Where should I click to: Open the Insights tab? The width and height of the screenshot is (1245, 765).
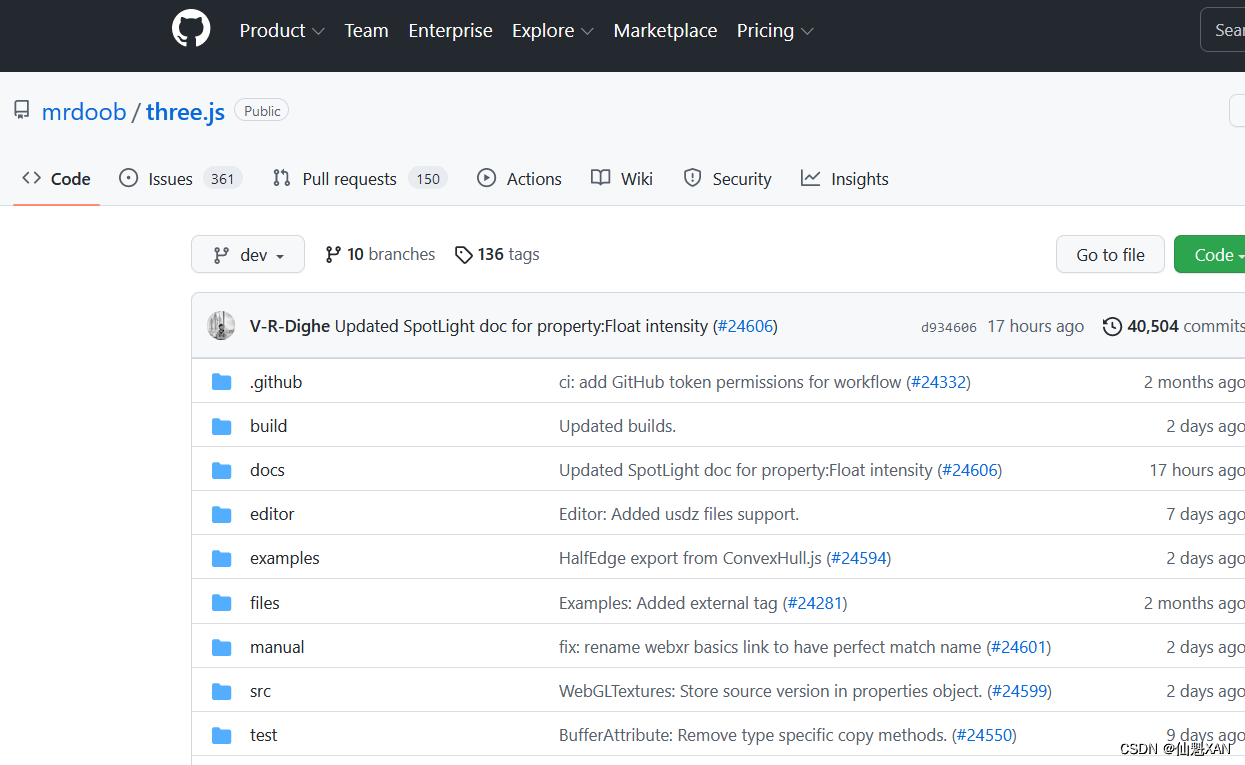point(844,179)
